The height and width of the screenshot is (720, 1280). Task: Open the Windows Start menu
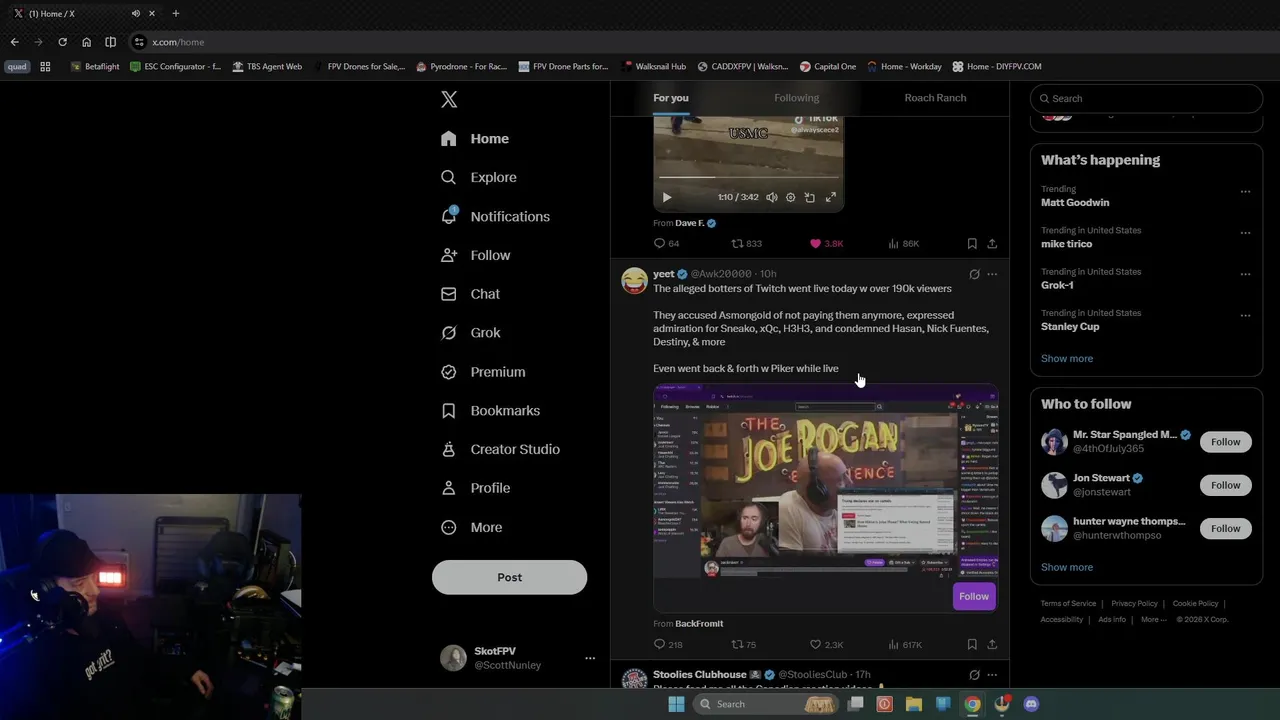pyautogui.click(x=676, y=704)
